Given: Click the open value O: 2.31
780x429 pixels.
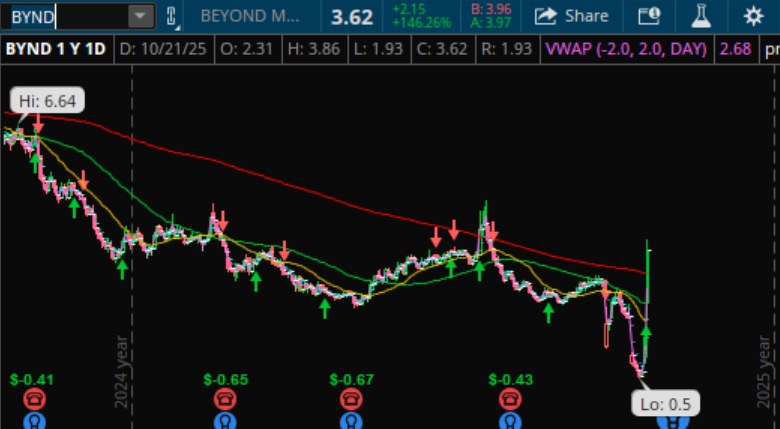Looking at the screenshot, I should tap(247, 49).
